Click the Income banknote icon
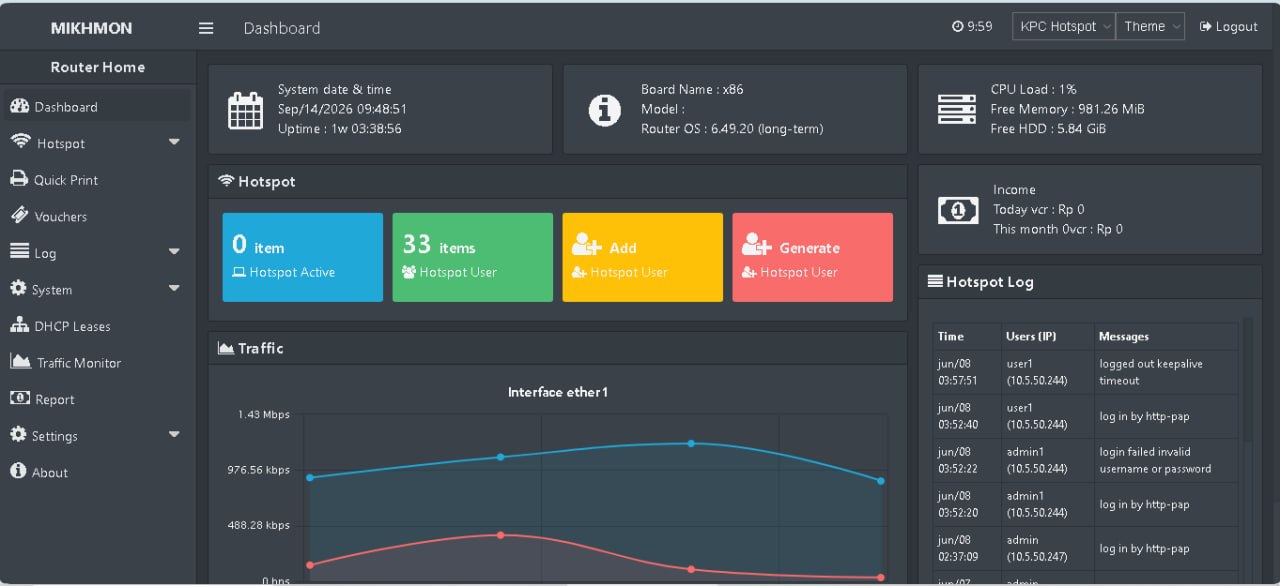 coord(958,210)
